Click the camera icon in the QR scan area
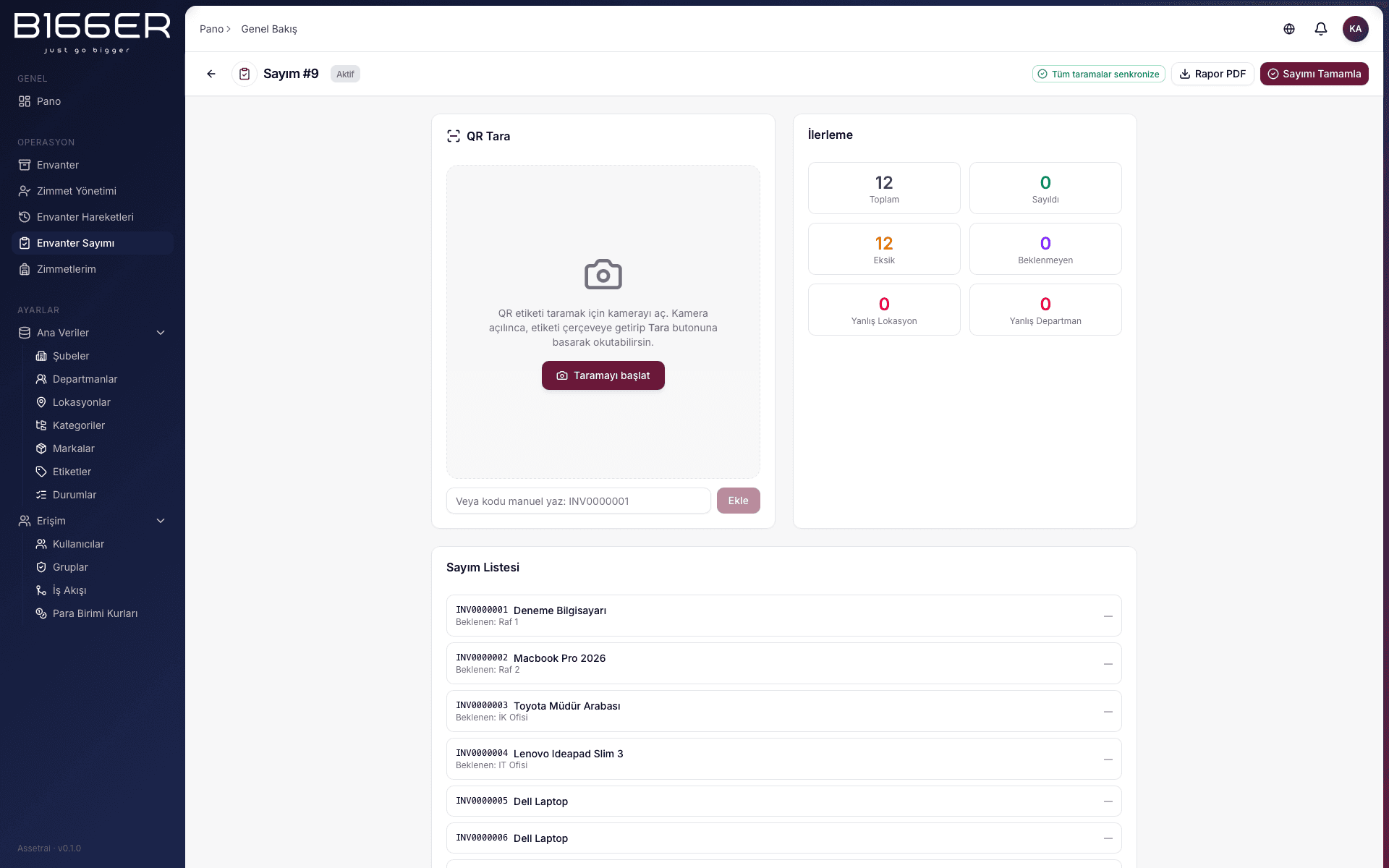The width and height of the screenshot is (1389, 868). click(x=603, y=274)
